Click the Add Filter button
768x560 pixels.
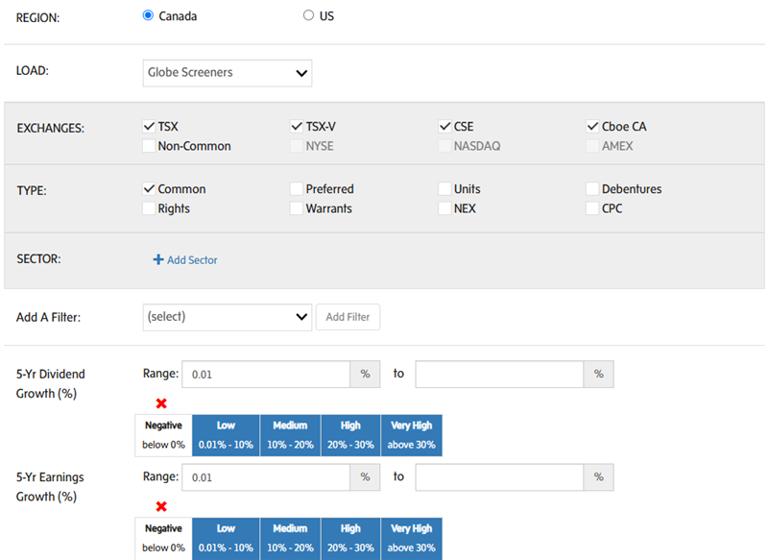pyautogui.click(x=348, y=317)
